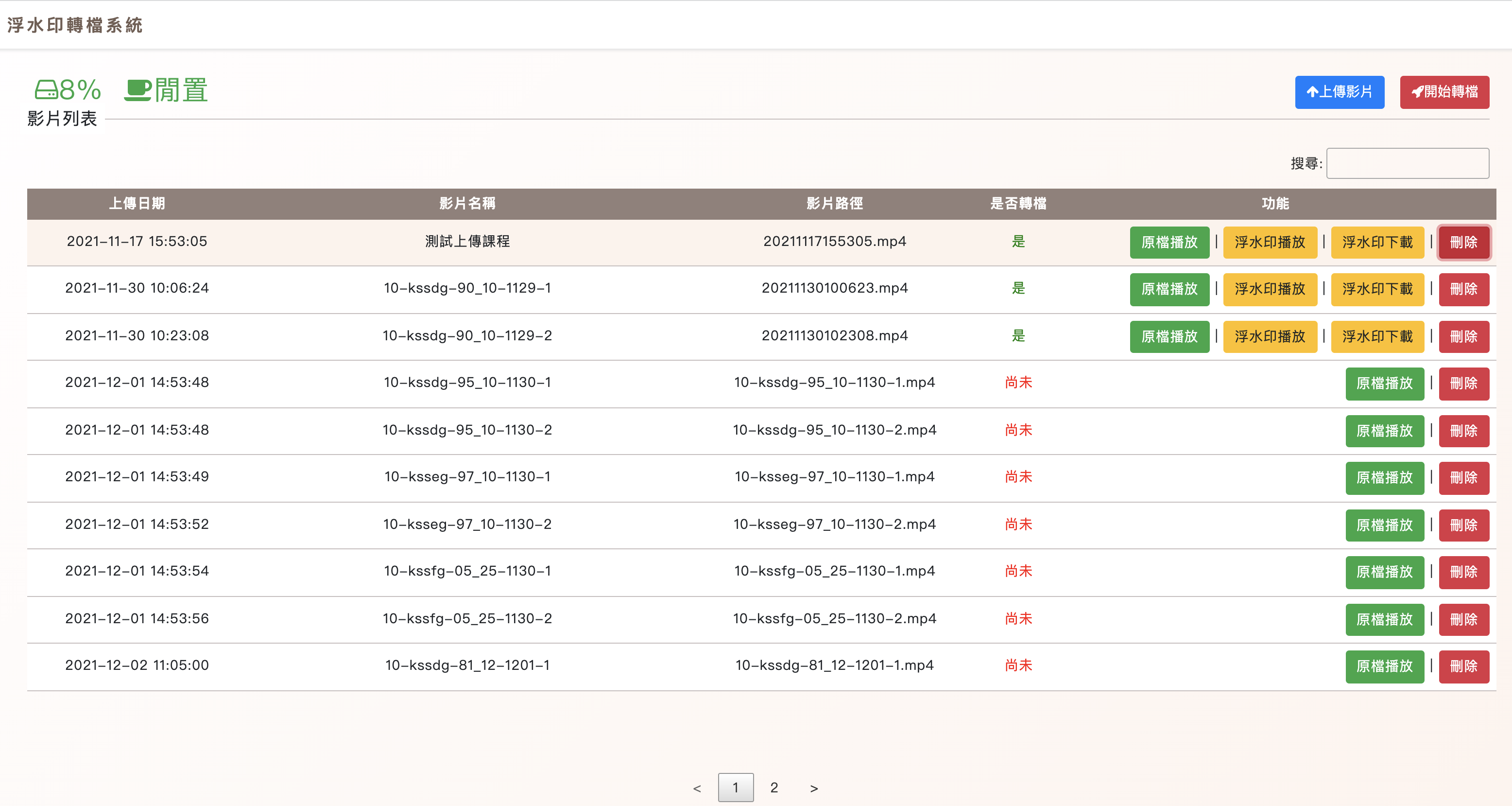
Task: Play original file for 10-kssdg-90_10-1129-2
Action: point(1169,336)
